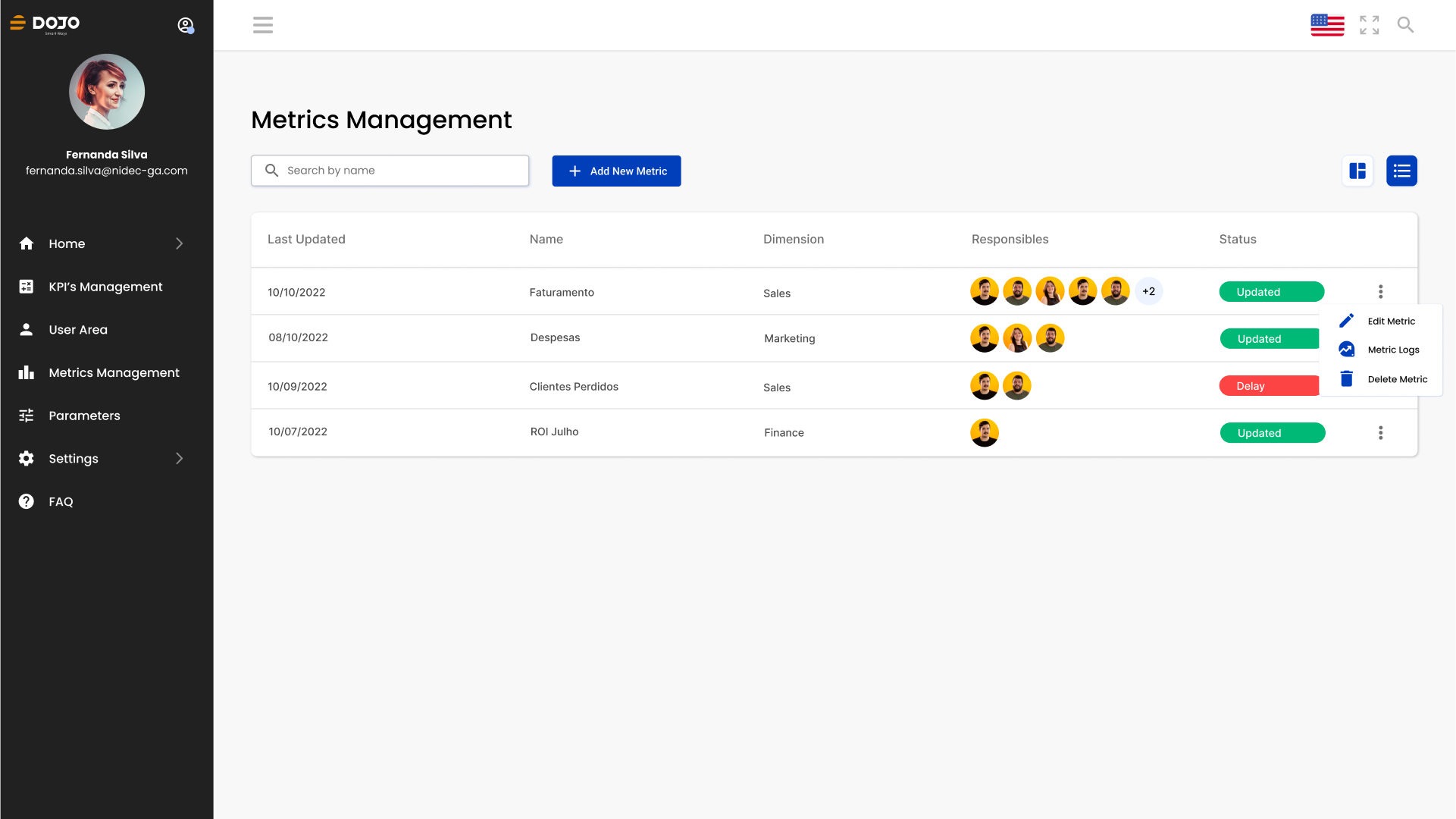This screenshot has height=819, width=1456.
Task: Click the Add New Metric button
Action: coord(616,171)
